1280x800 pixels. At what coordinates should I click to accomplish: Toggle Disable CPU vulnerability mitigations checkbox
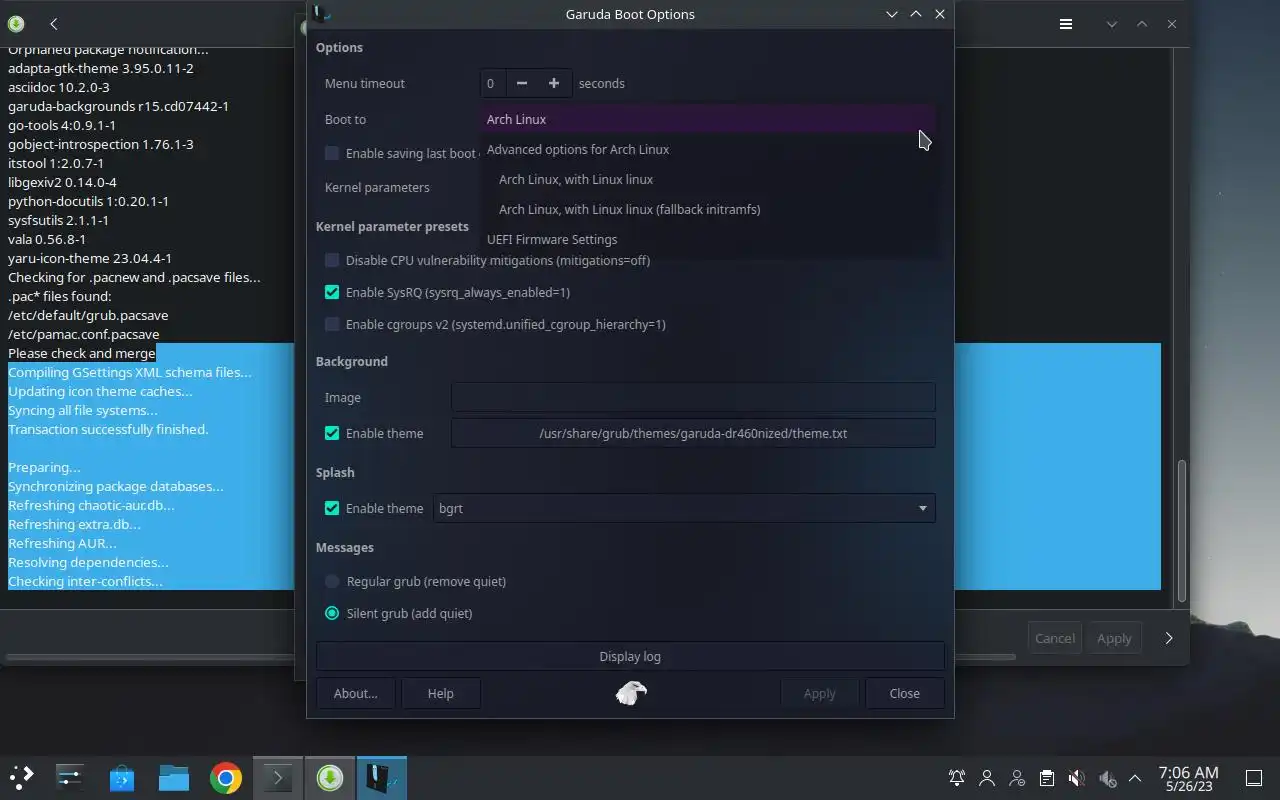click(x=332, y=260)
